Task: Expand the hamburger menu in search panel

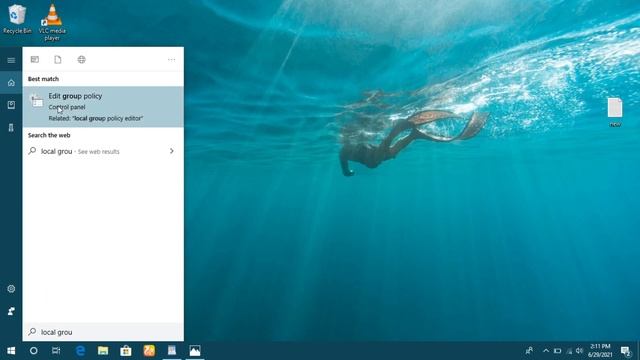Action: tap(11, 60)
